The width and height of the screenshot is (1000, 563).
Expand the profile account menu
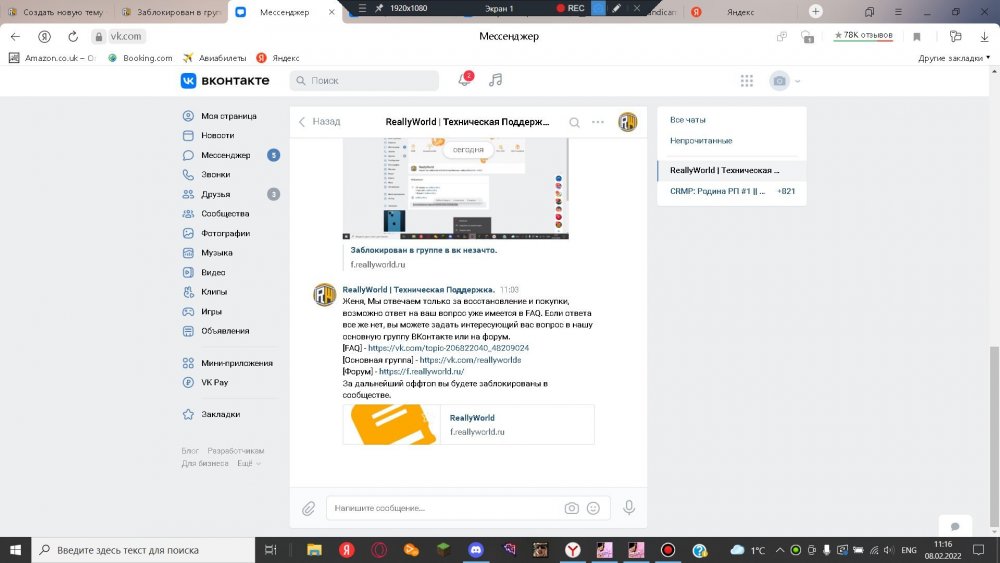pyautogui.click(x=784, y=81)
